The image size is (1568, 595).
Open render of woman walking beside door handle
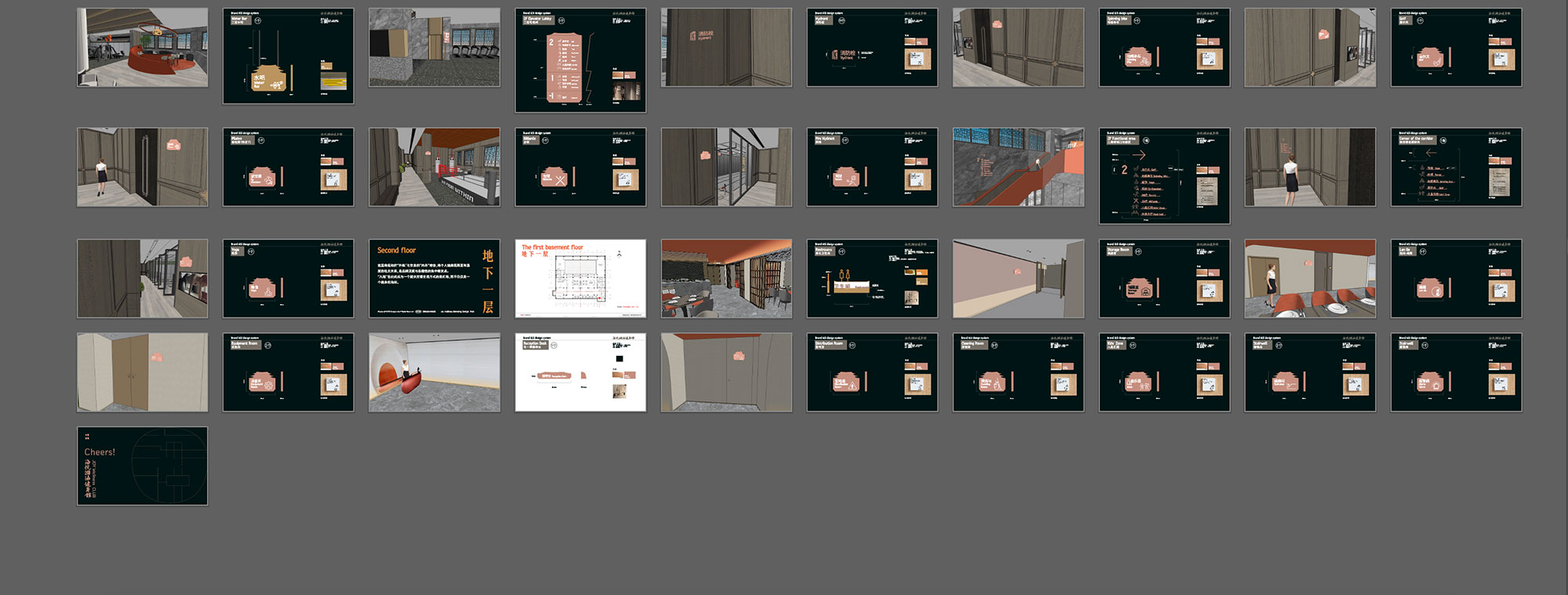click(143, 167)
